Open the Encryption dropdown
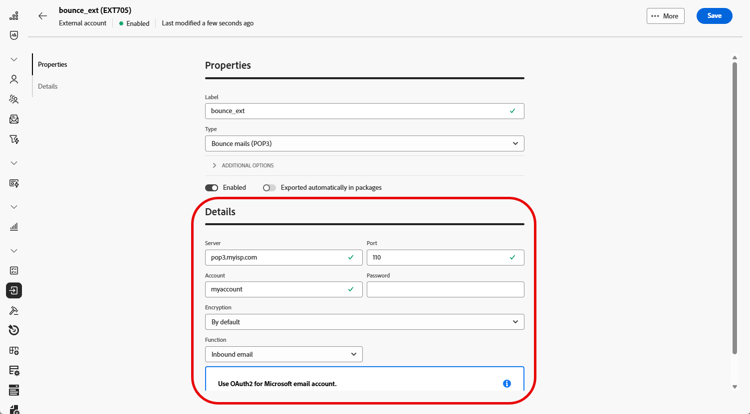The height and width of the screenshot is (414, 750). pyautogui.click(x=364, y=322)
